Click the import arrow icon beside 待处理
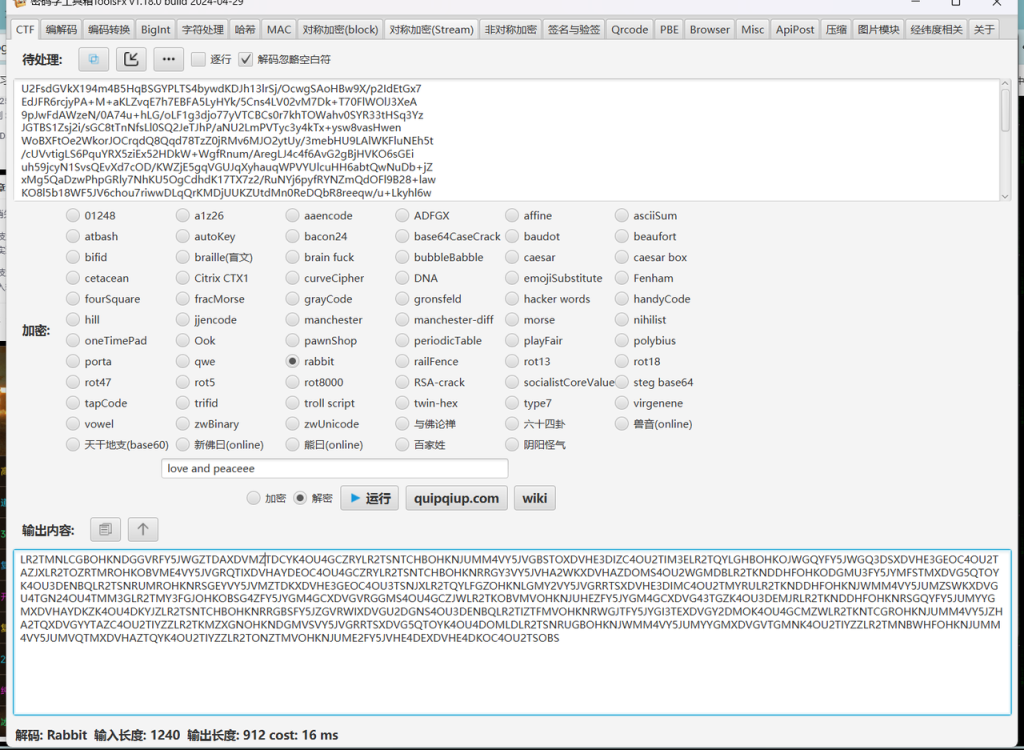 (131, 59)
